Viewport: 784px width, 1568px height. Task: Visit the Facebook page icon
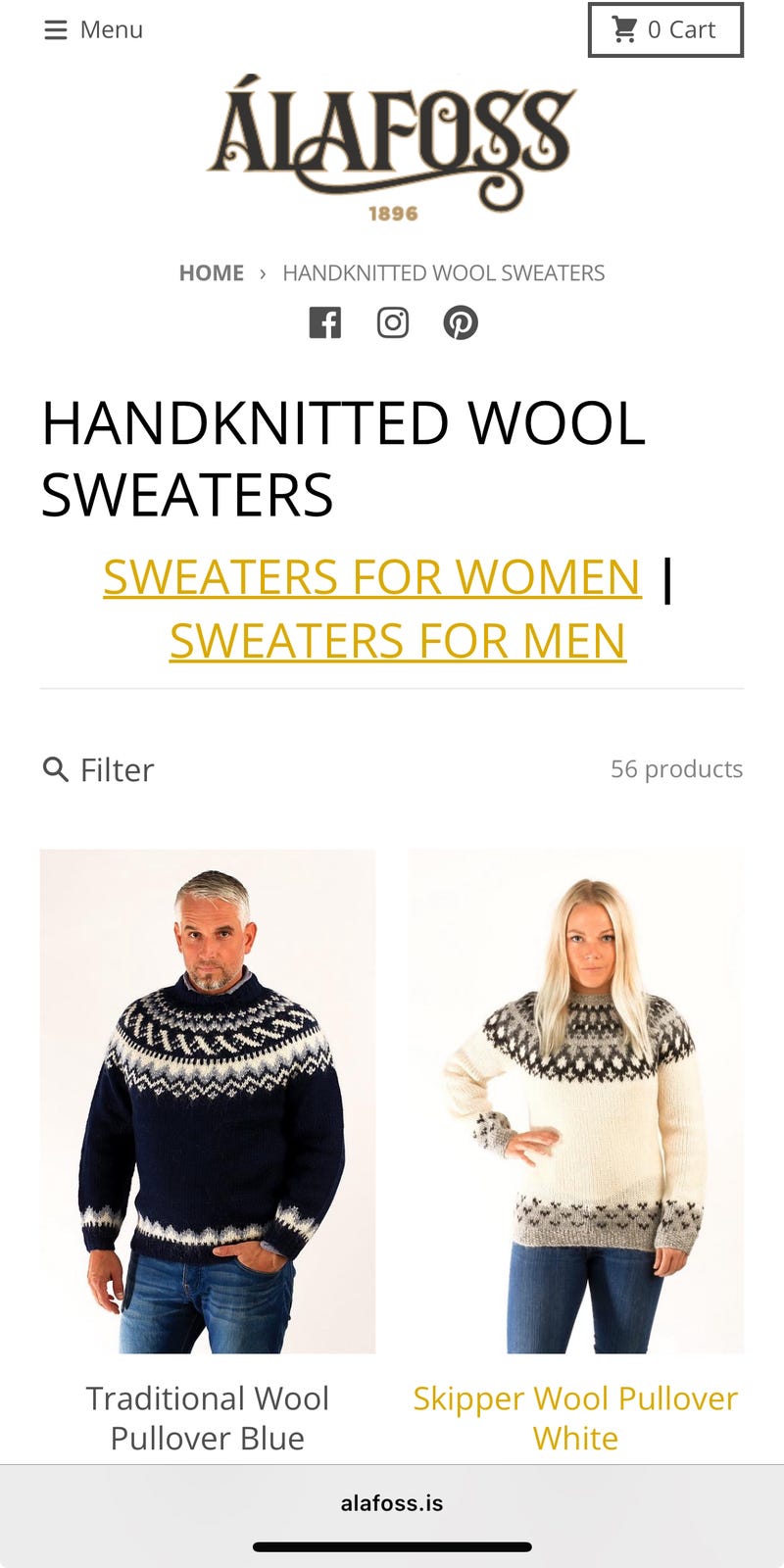(x=325, y=322)
